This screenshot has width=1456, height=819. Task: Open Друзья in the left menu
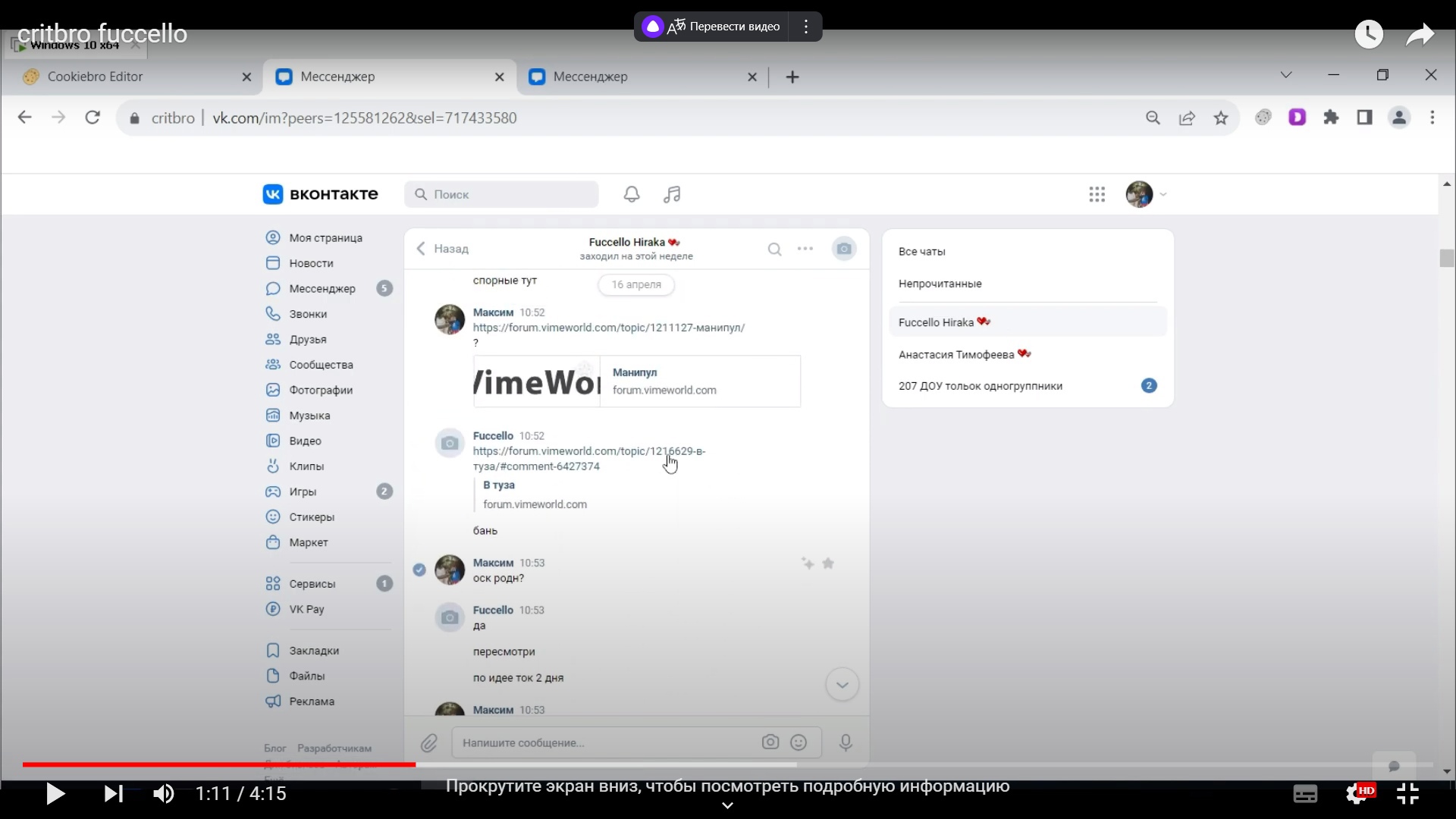click(x=307, y=340)
